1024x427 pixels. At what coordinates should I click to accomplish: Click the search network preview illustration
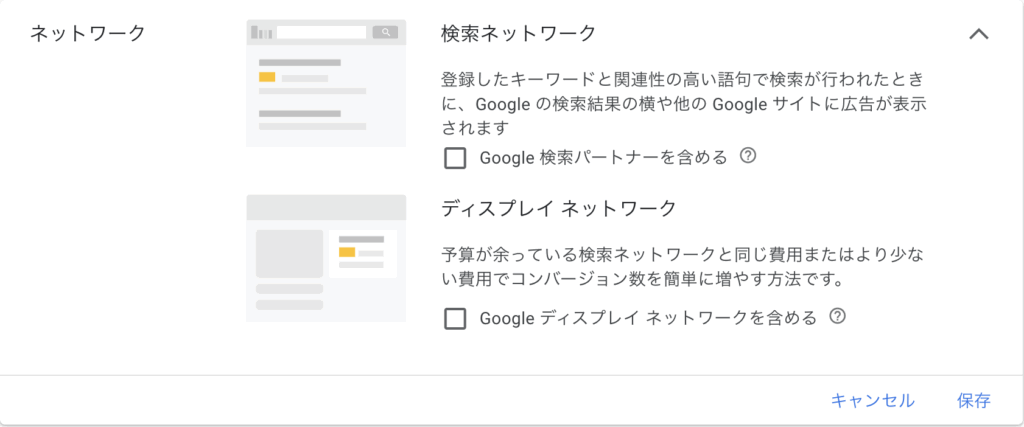326,83
